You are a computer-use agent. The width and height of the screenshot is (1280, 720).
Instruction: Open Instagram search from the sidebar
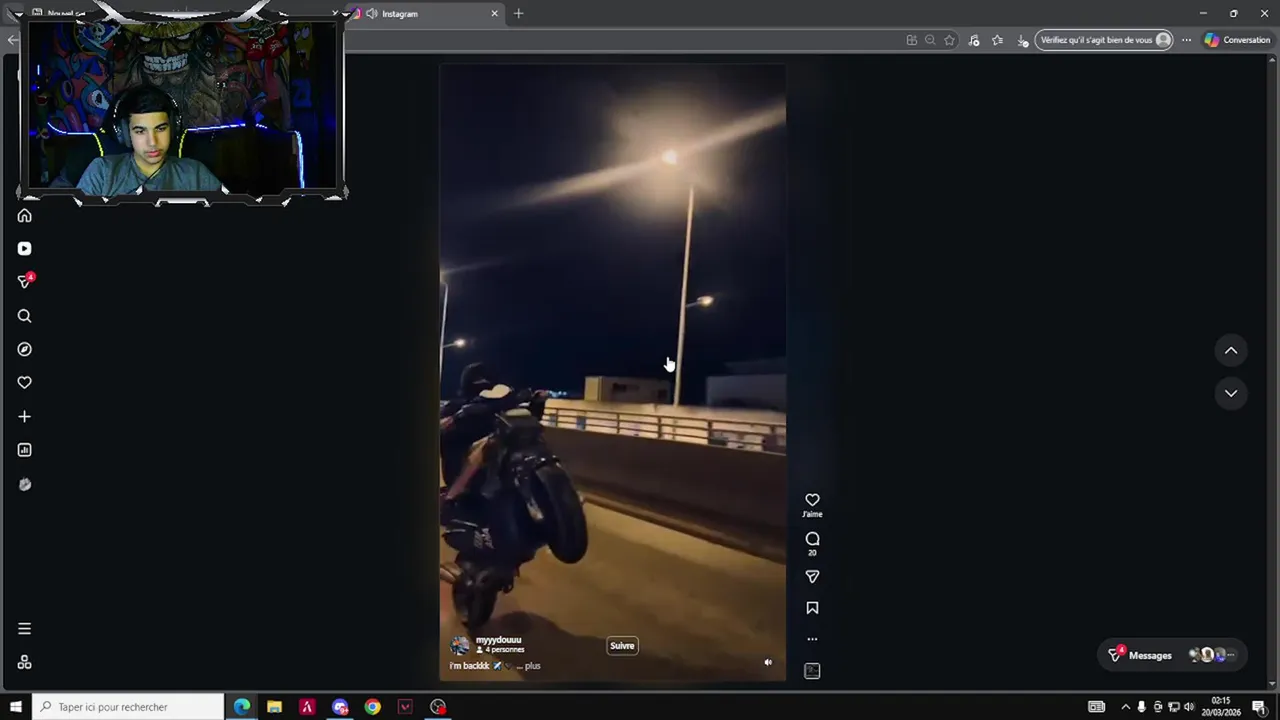click(x=24, y=316)
